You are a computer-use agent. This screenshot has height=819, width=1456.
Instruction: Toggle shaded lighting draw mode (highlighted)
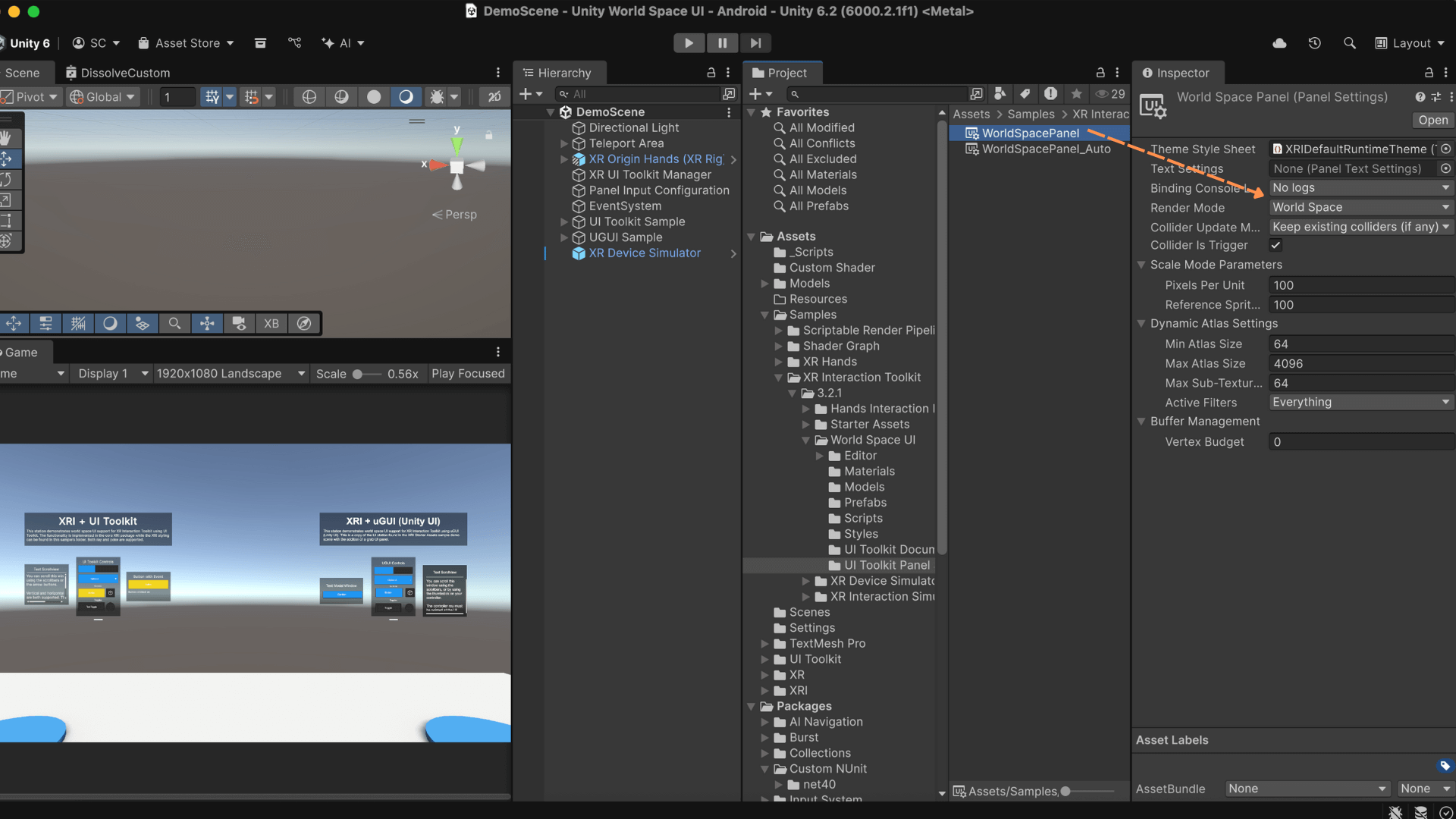[406, 96]
